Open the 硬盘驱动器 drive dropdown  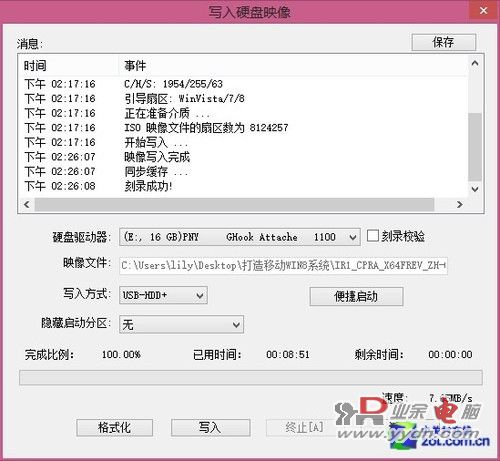[240, 237]
